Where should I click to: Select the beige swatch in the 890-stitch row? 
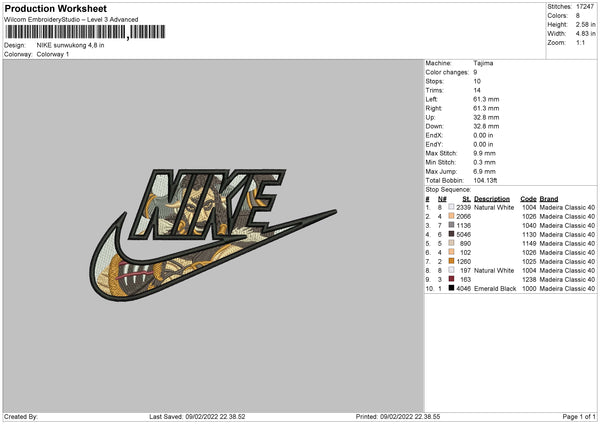[452, 243]
